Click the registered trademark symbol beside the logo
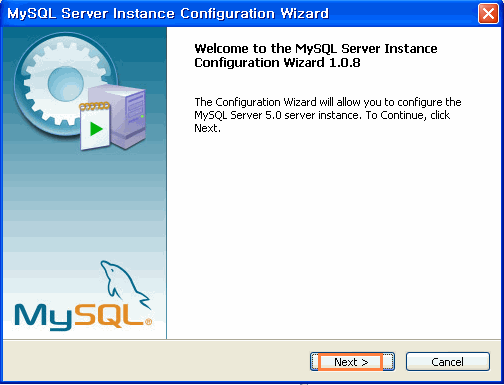The height and width of the screenshot is (385, 504). [x=148, y=322]
